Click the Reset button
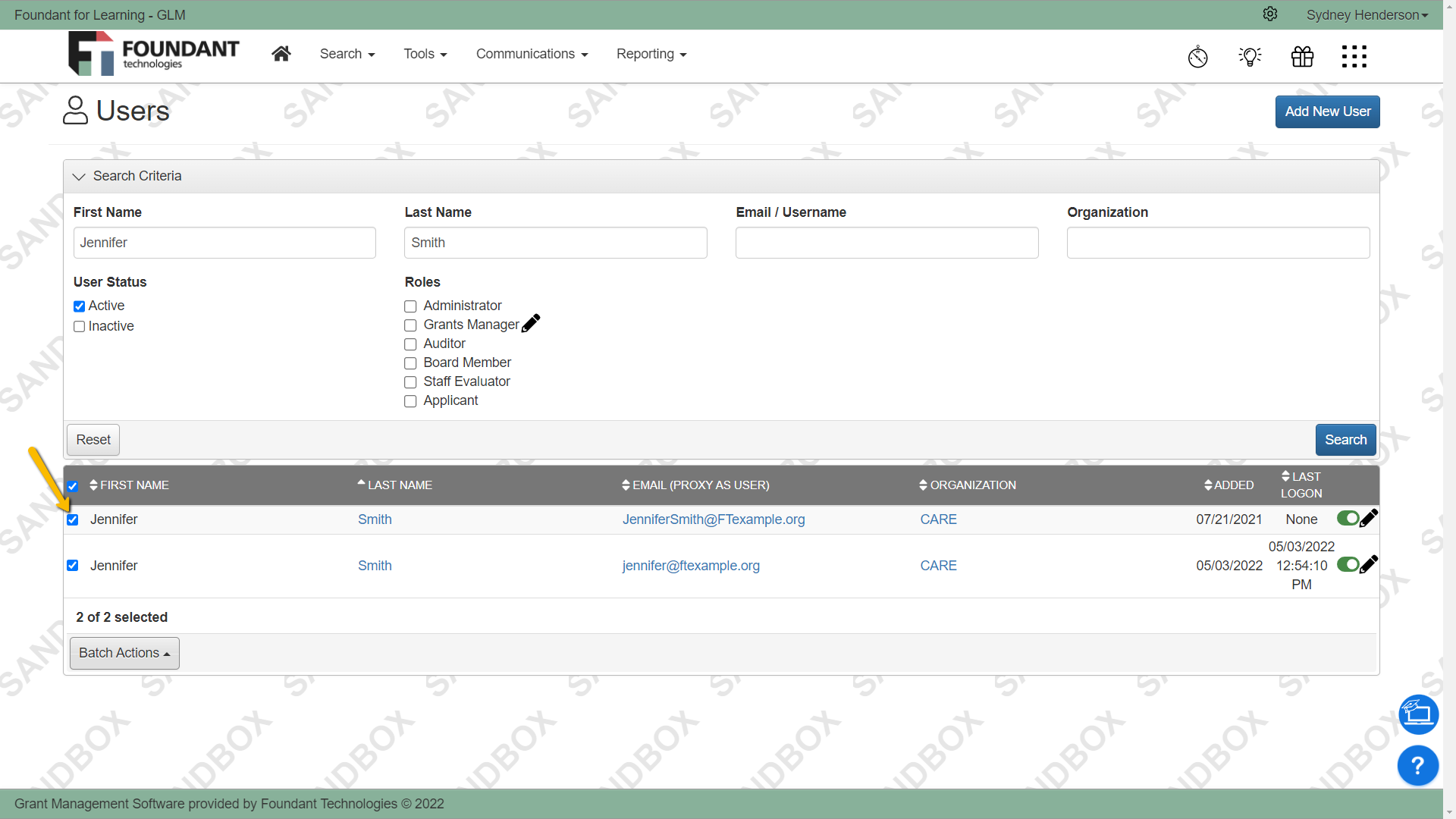Viewport: 1456px width, 819px height. (93, 440)
